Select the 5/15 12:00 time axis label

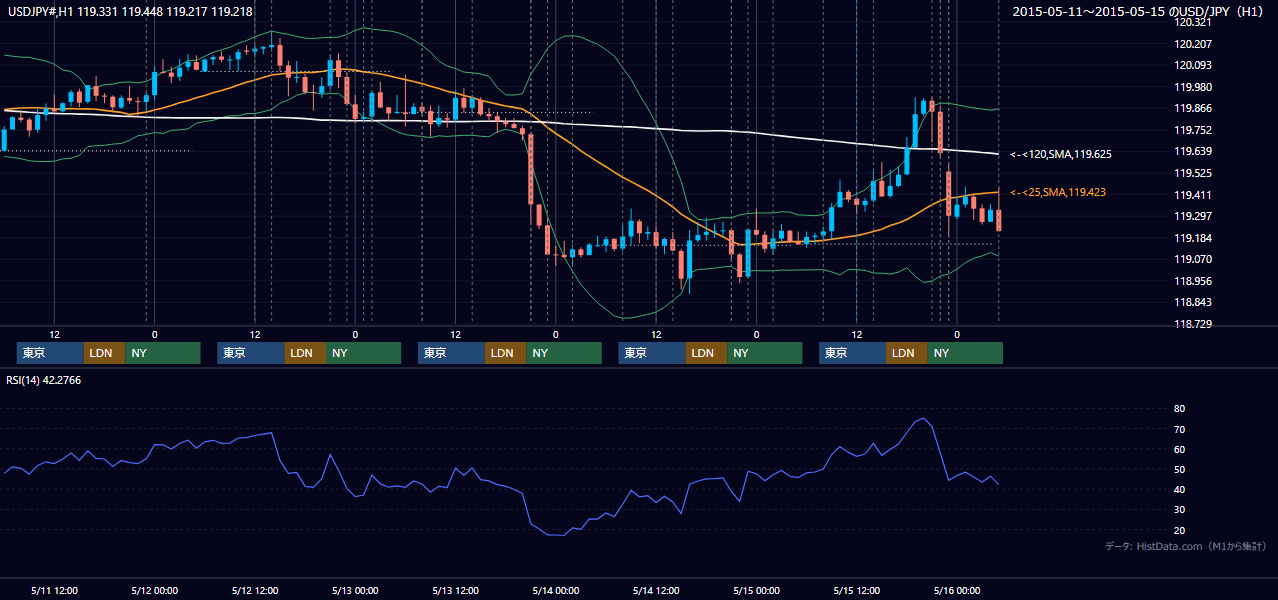(x=856, y=590)
